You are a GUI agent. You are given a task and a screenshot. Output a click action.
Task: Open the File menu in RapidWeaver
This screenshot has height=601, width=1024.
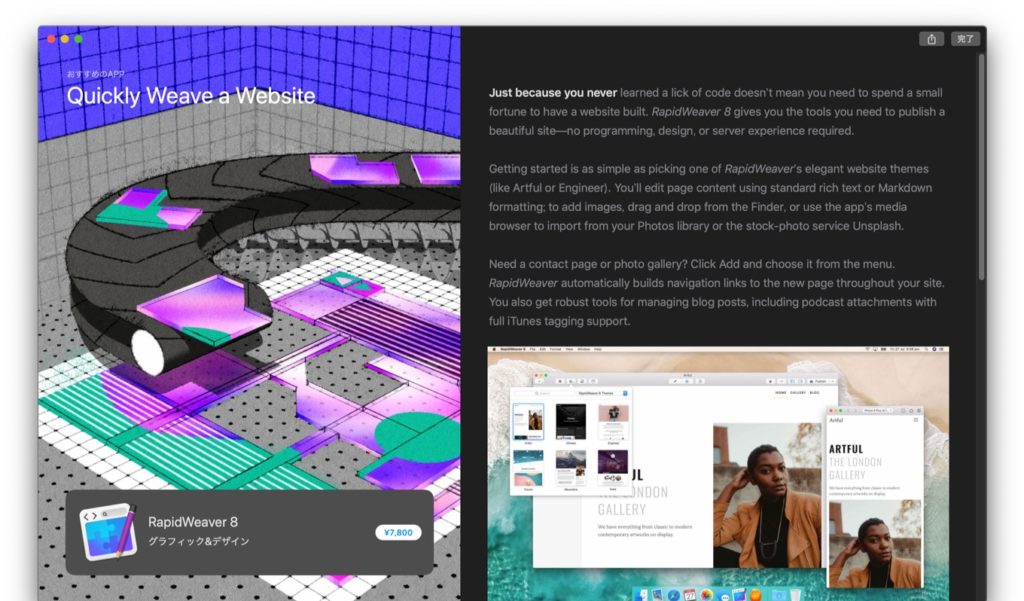coord(531,349)
